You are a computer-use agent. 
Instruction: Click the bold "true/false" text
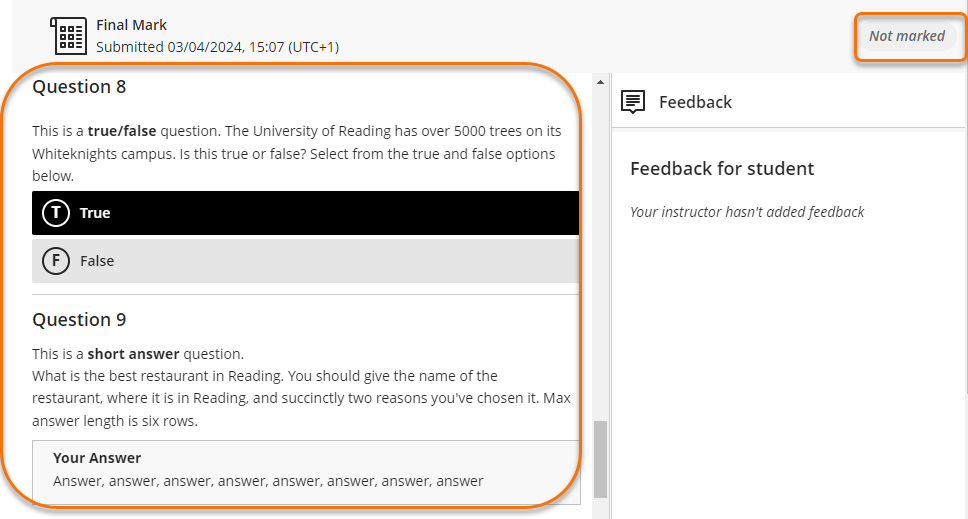point(122,131)
